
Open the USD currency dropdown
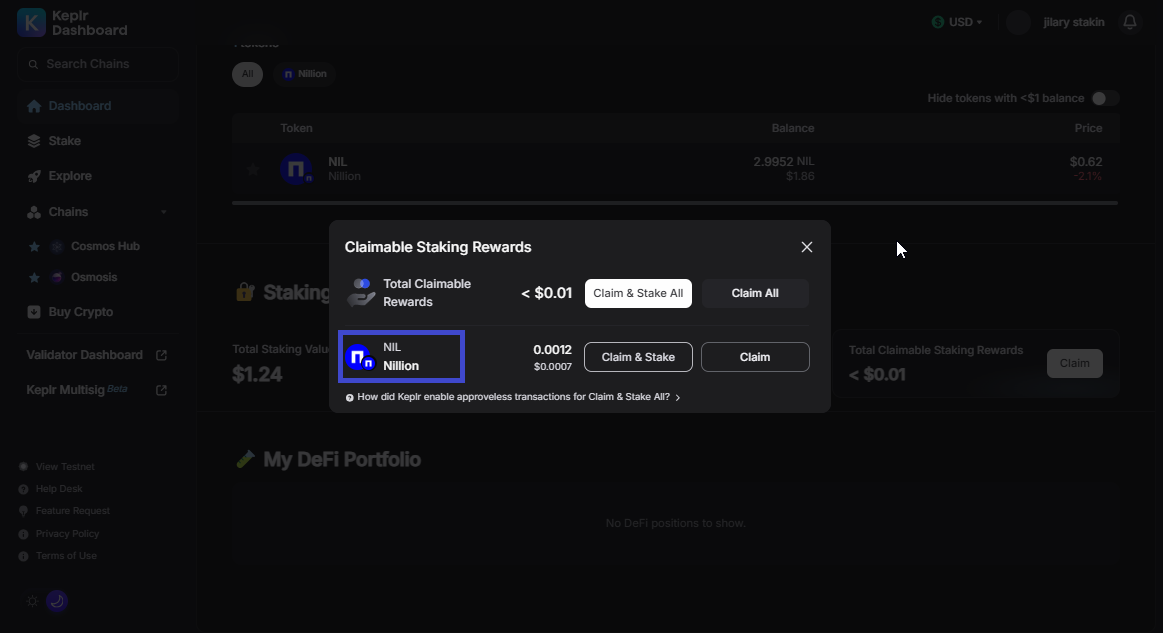coord(956,21)
